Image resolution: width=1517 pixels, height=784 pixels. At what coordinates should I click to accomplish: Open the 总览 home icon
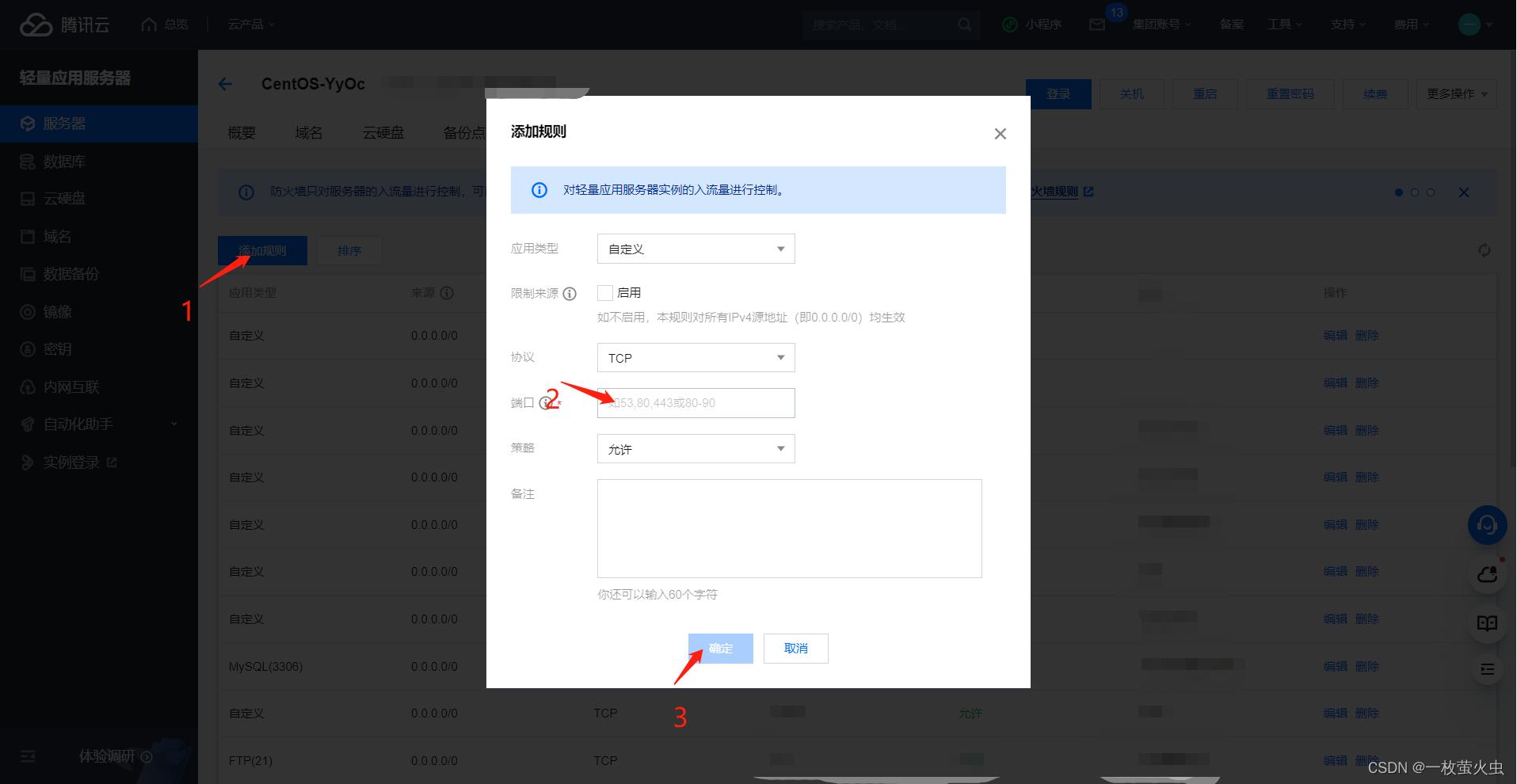148,25
